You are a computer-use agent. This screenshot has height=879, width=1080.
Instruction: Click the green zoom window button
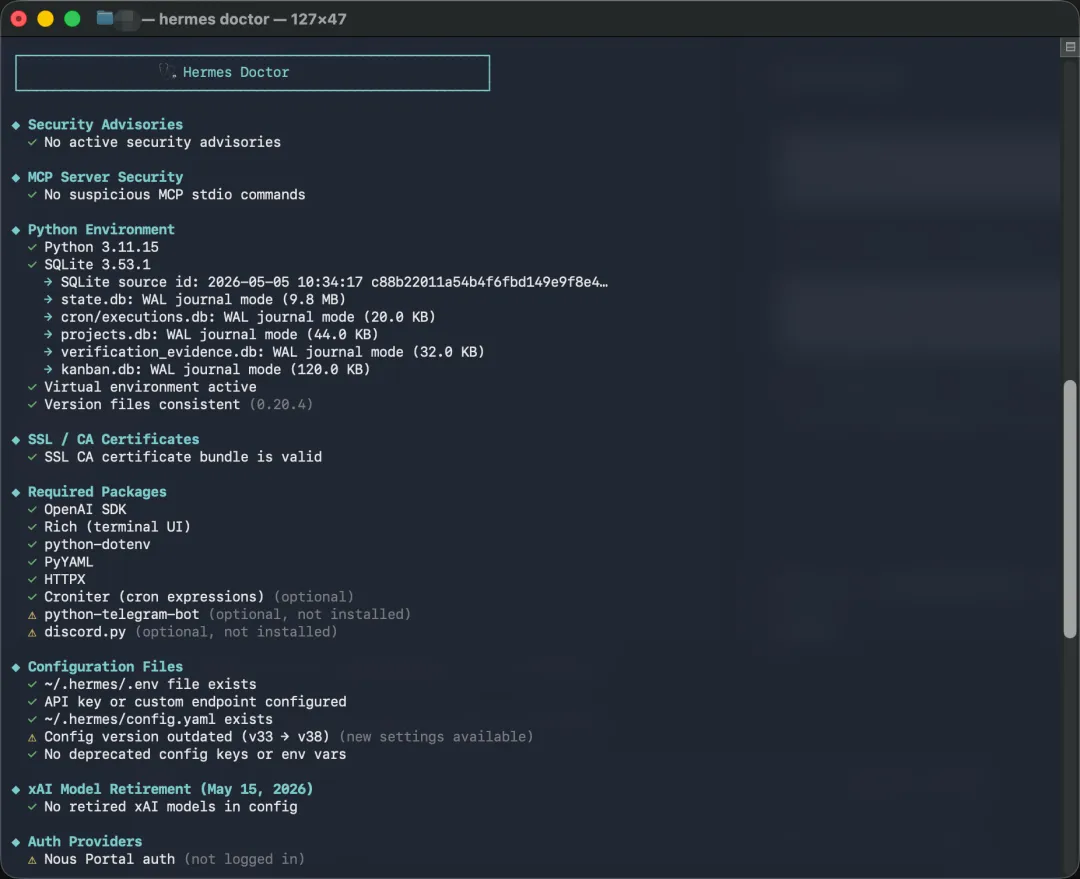click(72, 19)
